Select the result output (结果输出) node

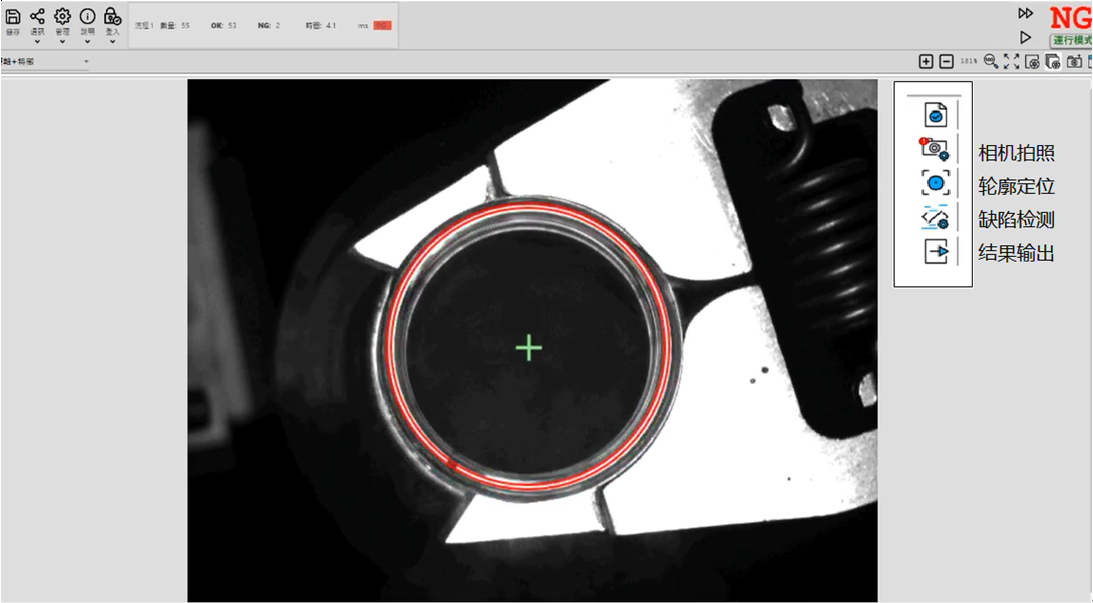coord(935,252)
